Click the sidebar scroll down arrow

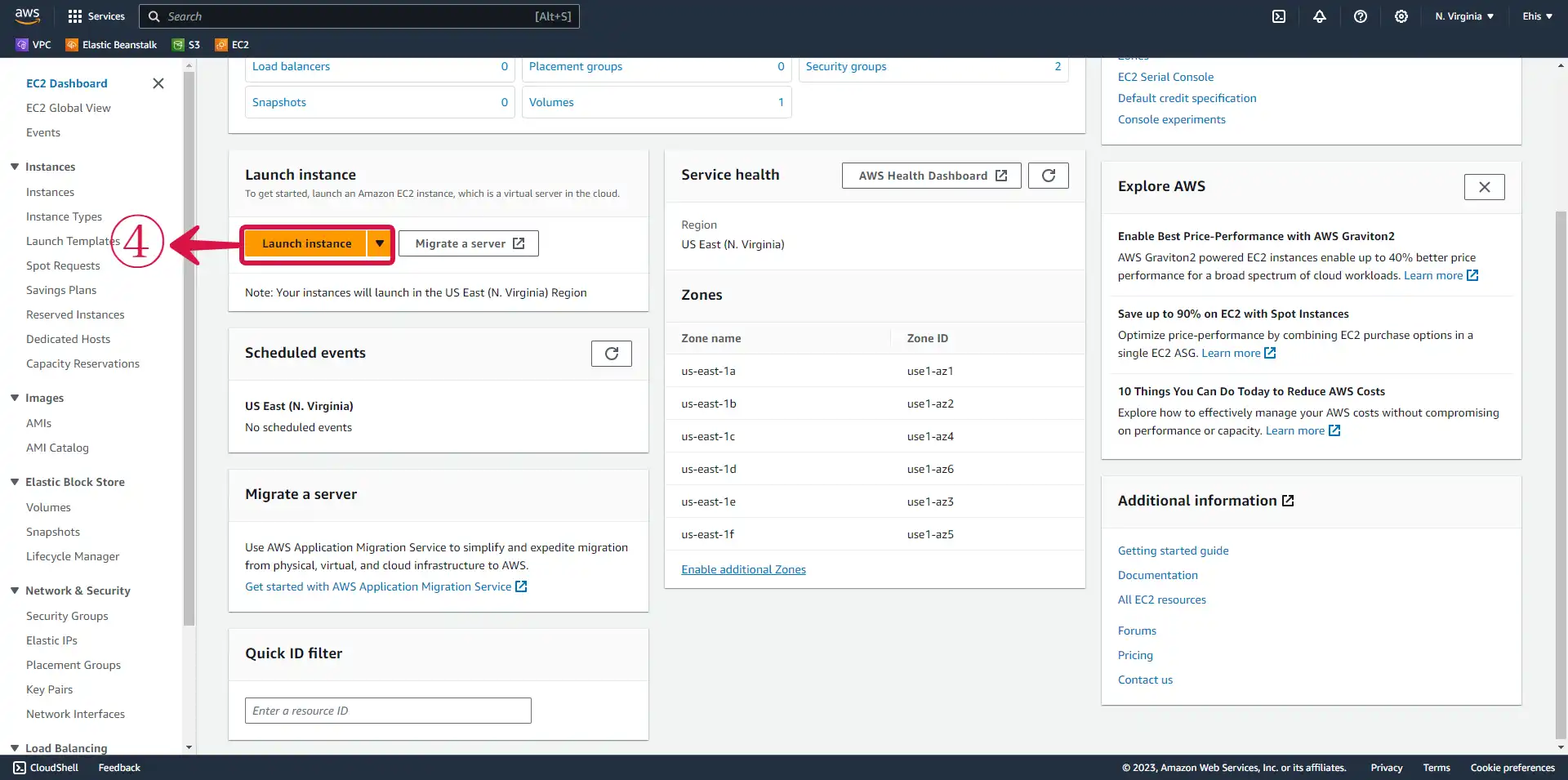tap(189, 747)
